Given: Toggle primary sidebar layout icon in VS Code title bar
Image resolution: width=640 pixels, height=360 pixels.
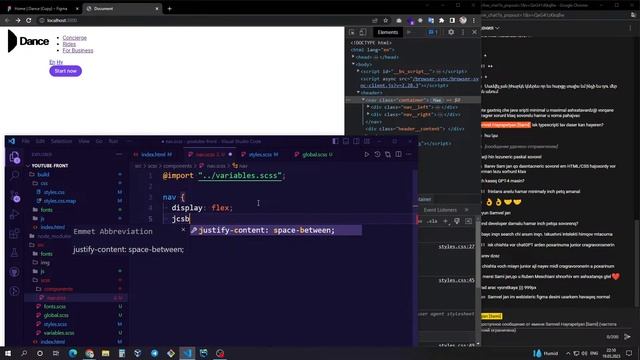Looking at the screenshot, I should [335, 141].
